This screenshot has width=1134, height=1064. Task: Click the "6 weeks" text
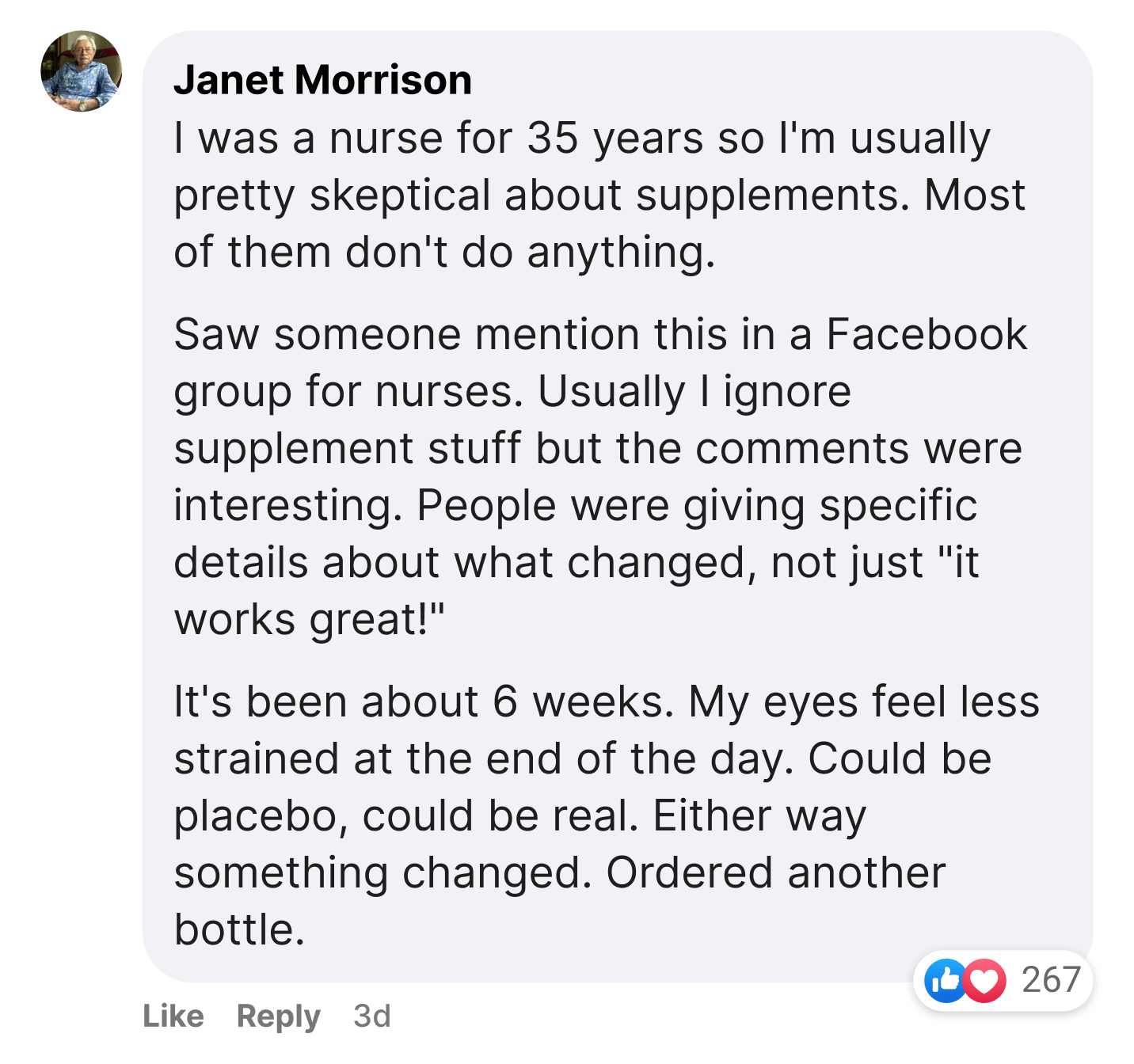[x=577, y=702]
